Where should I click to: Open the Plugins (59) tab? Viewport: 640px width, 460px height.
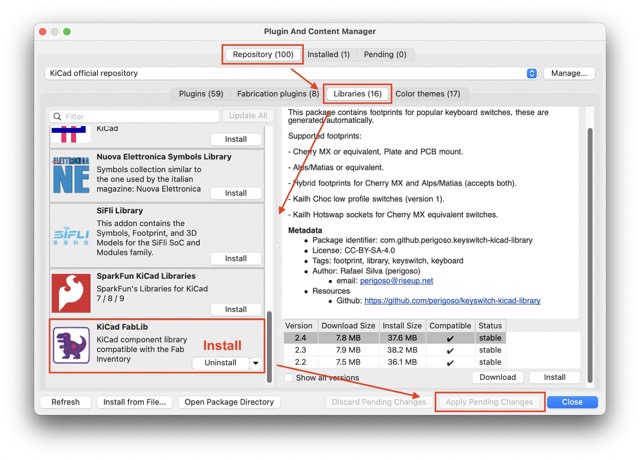pos(201,94)
